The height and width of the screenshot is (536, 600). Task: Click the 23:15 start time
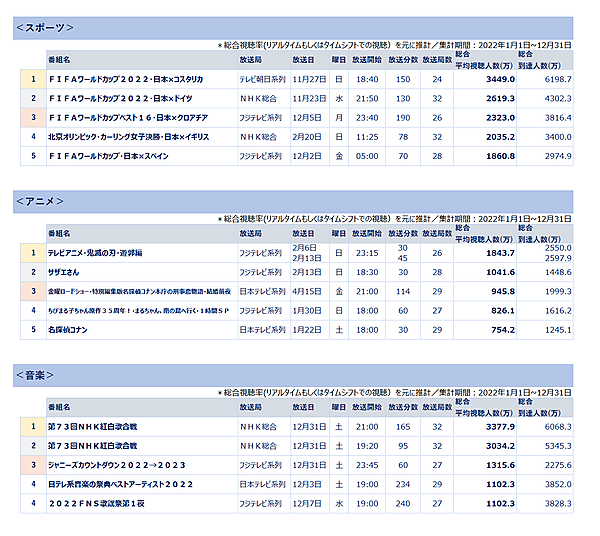click(367, 253)
